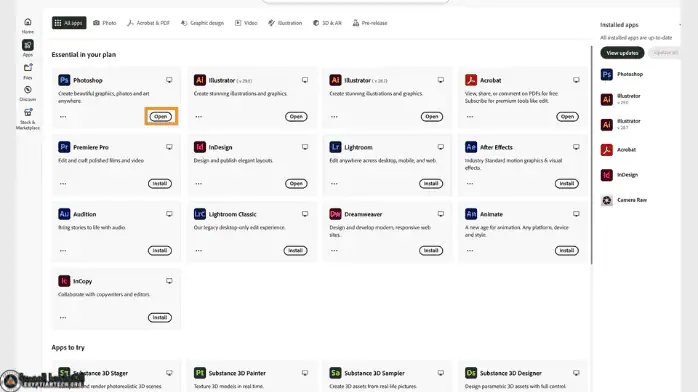Click the After Effects app icon
The image size is (698, 392).
[471, 147]
